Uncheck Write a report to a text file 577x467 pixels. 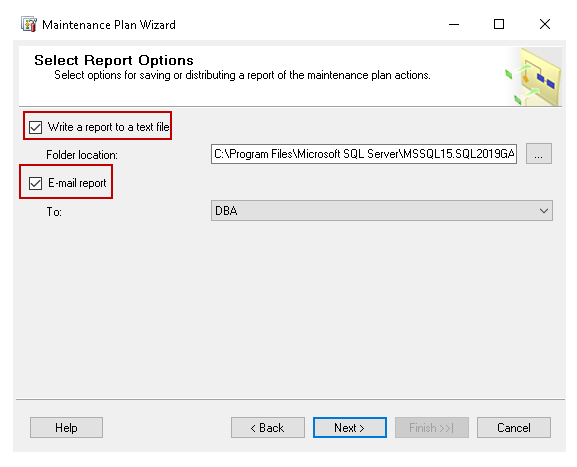[36, 127]
